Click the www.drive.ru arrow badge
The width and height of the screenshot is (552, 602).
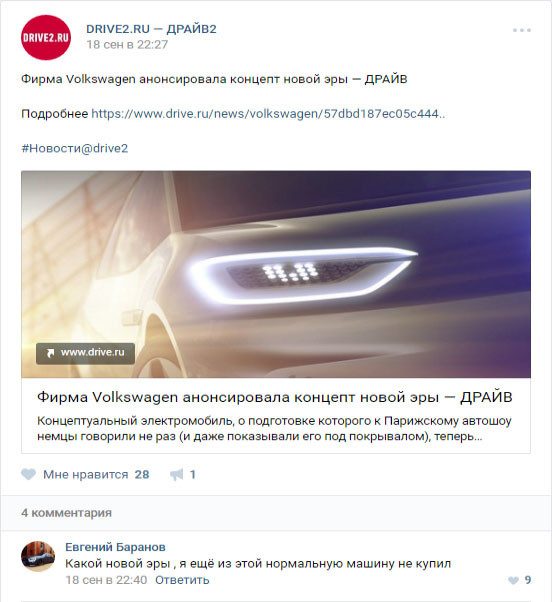click(85, 353)
